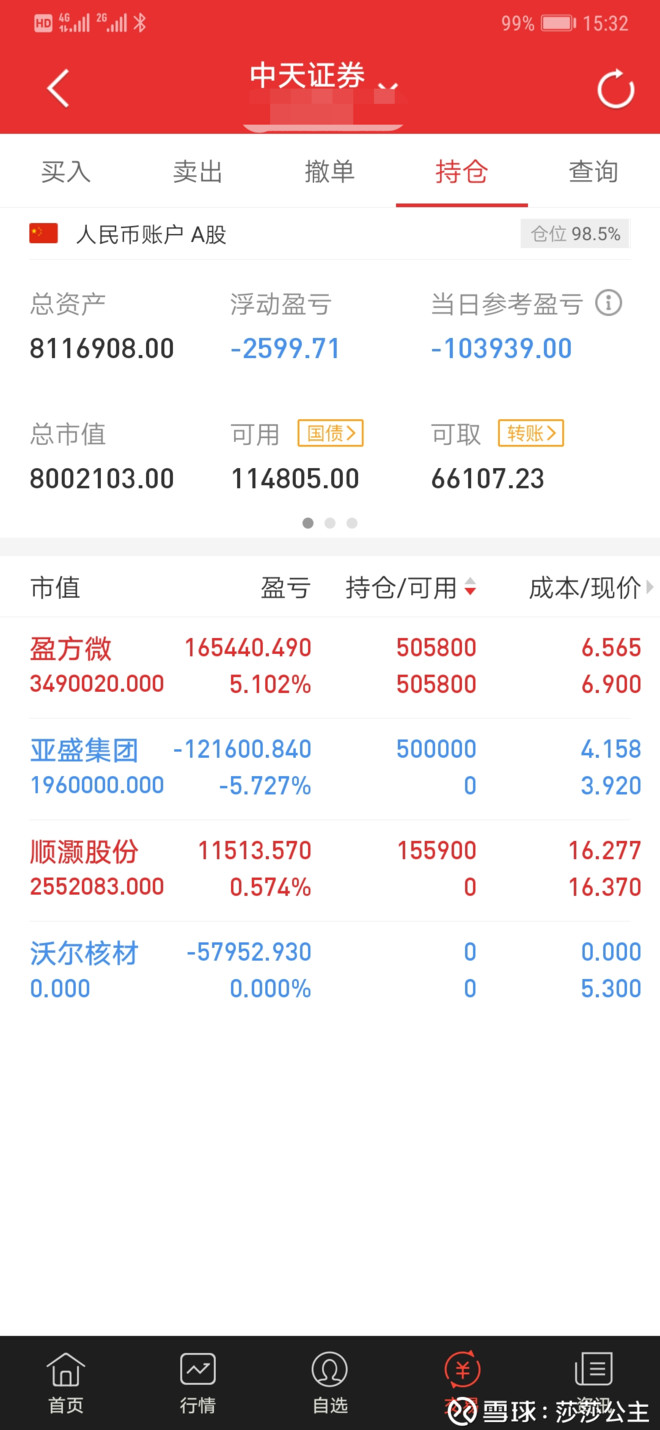This screenshot has width=660, height=1430.
Task: Tap 浮动盈亏 value -2599.71
Action: [x=286, y=349]
